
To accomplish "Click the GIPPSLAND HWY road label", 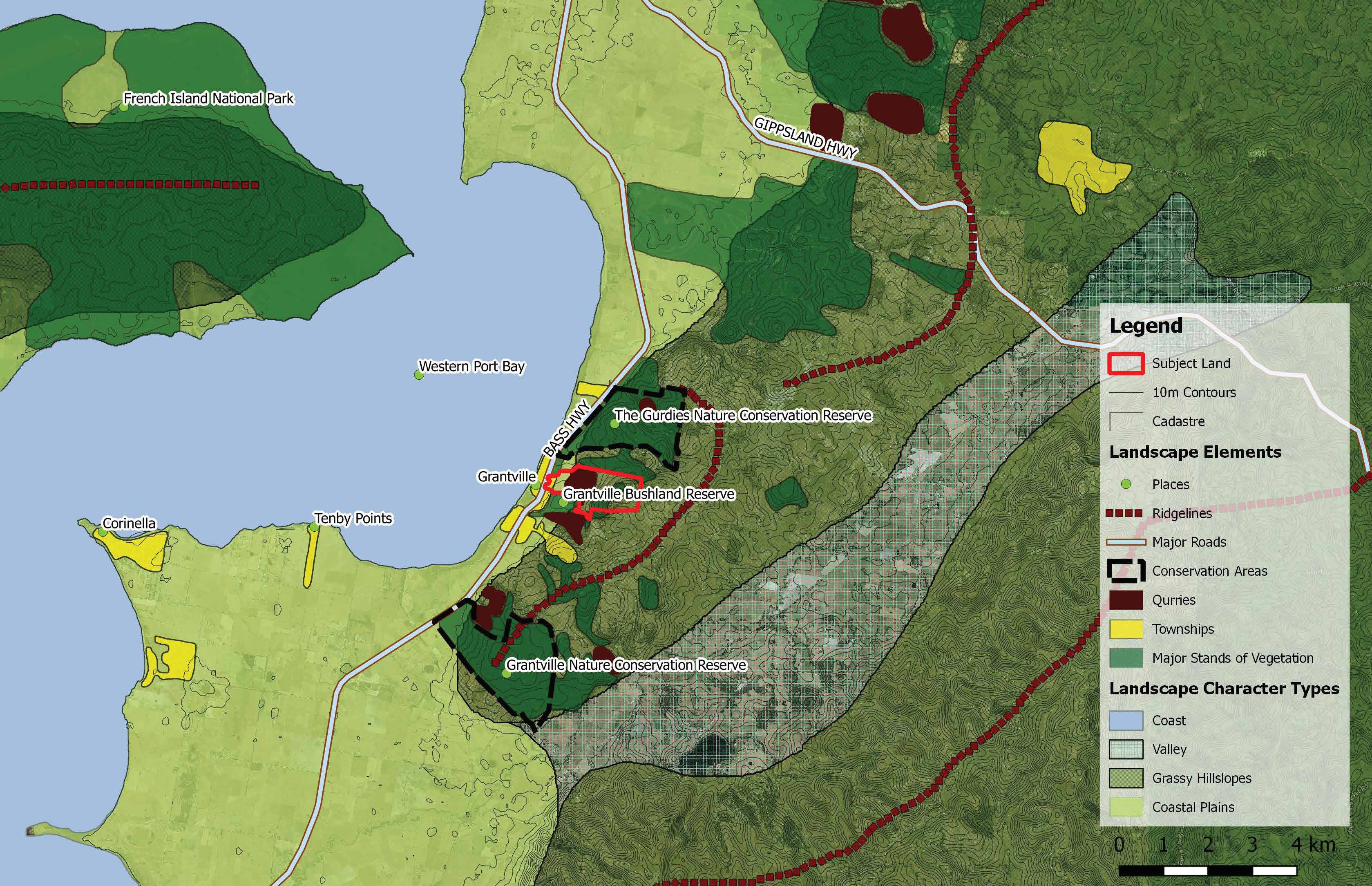I will coord(806,138).
